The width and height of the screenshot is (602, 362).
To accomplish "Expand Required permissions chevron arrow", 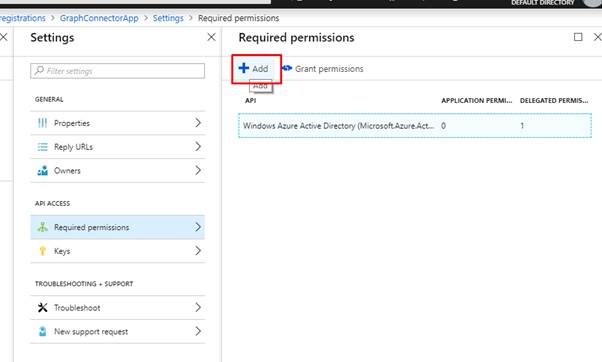I will pos(198,227).
